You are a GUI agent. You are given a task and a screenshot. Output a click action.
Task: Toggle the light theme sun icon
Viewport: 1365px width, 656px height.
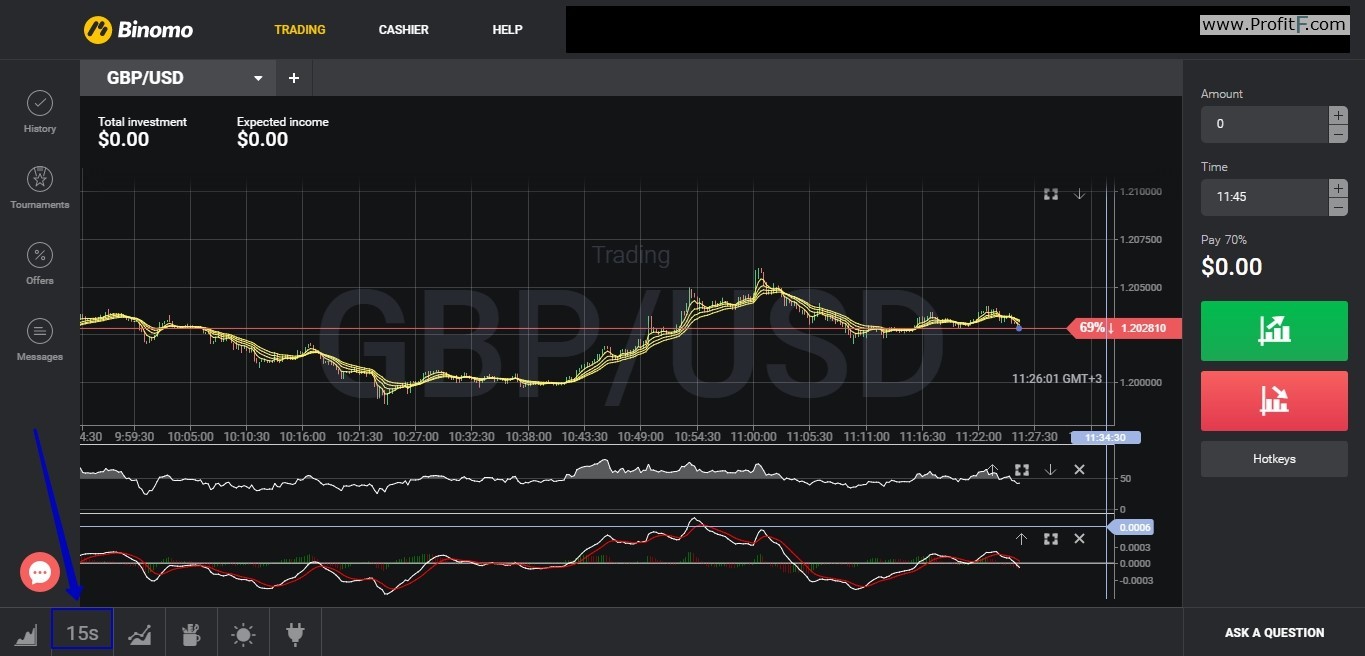pos(243,633)
